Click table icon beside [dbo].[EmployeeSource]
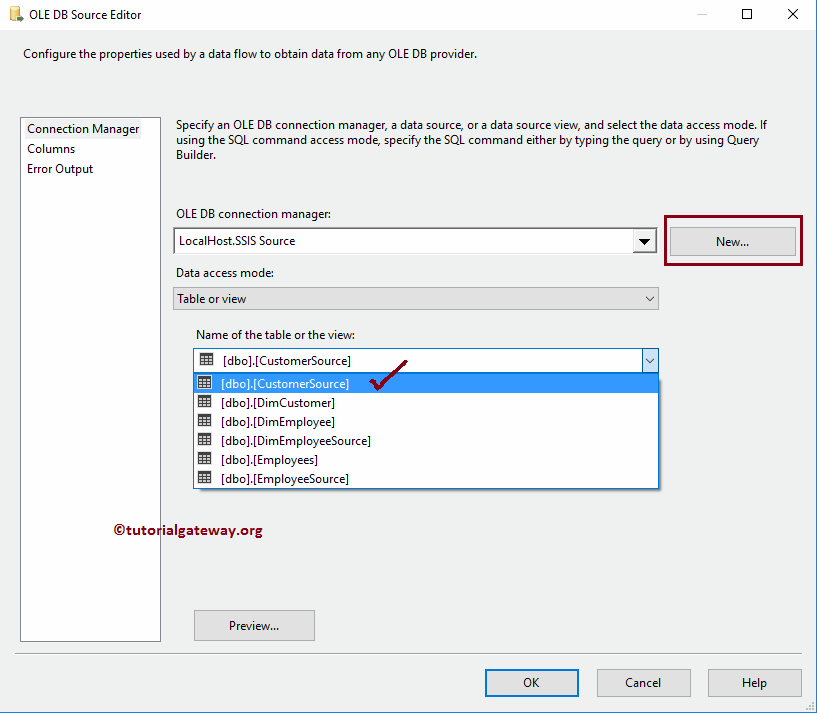 pyautogui.click(x=205, y=478)
